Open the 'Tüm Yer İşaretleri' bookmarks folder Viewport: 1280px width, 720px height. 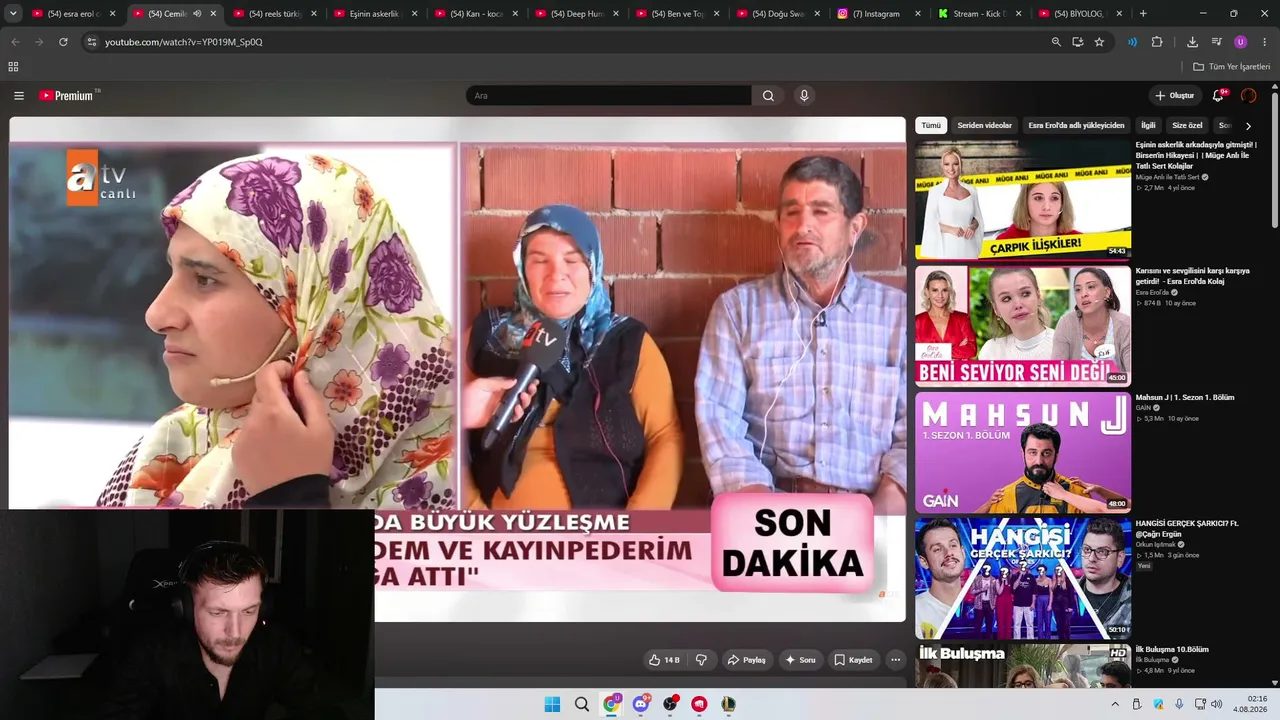1232,67
